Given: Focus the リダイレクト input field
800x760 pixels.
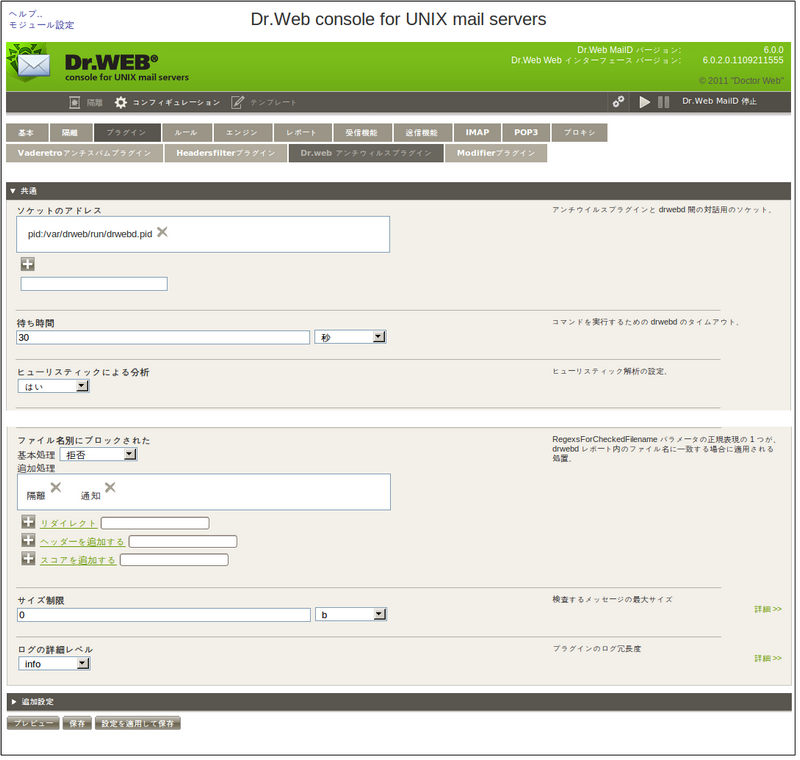Looking at the screenshot, I should 155,523.
